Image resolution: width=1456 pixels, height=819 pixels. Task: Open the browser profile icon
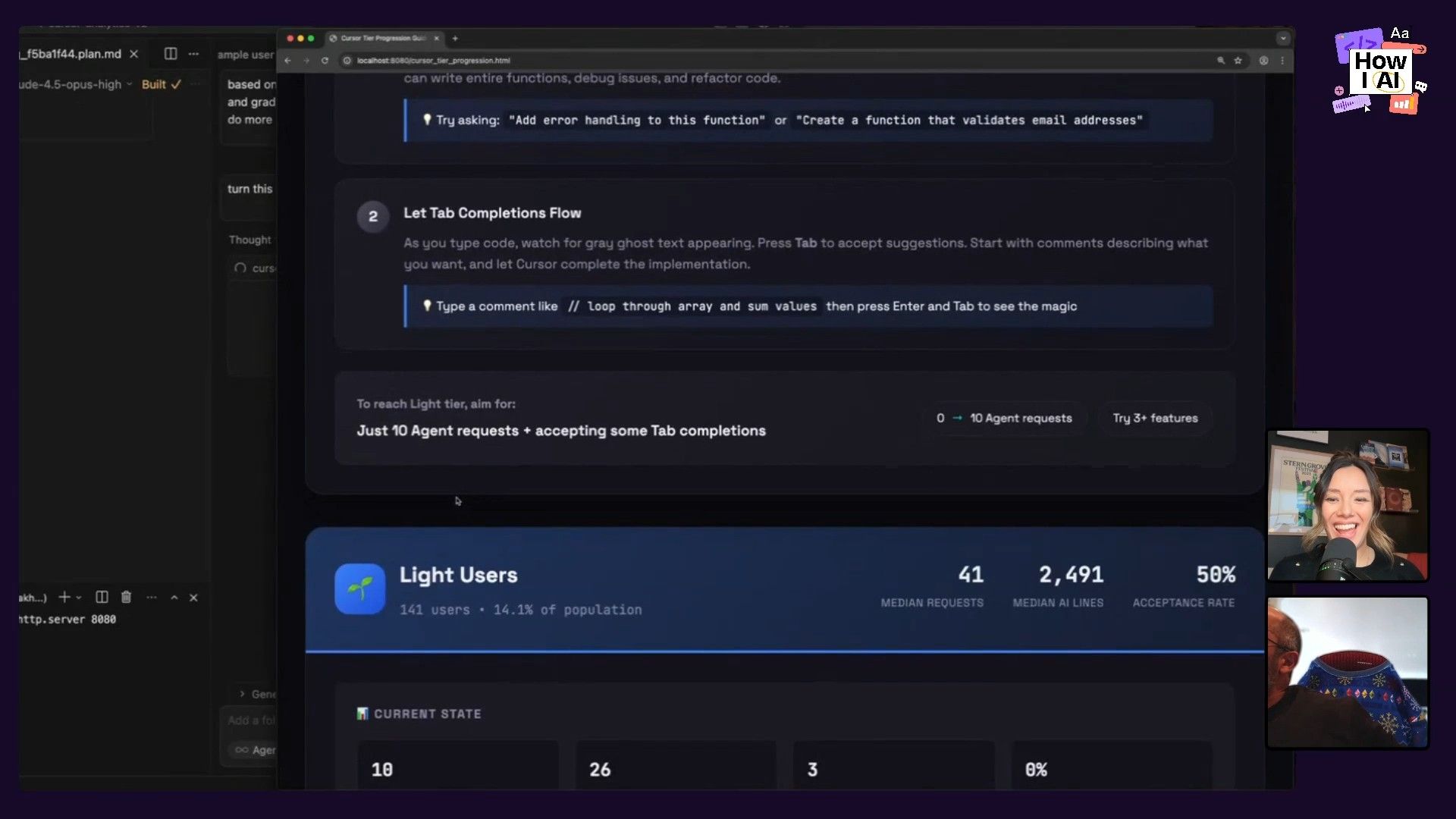(x=1264, y=61)
